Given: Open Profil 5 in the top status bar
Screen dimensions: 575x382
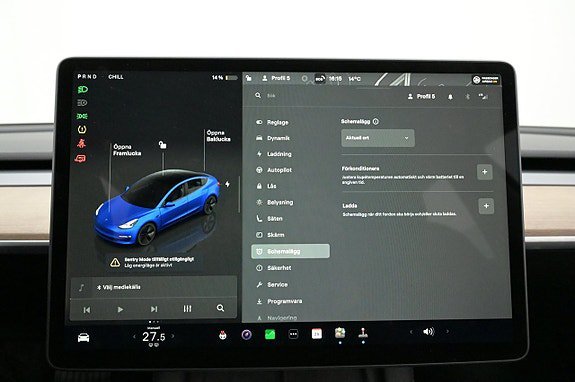Looking at the screenshot, I should tap(276, 78).
